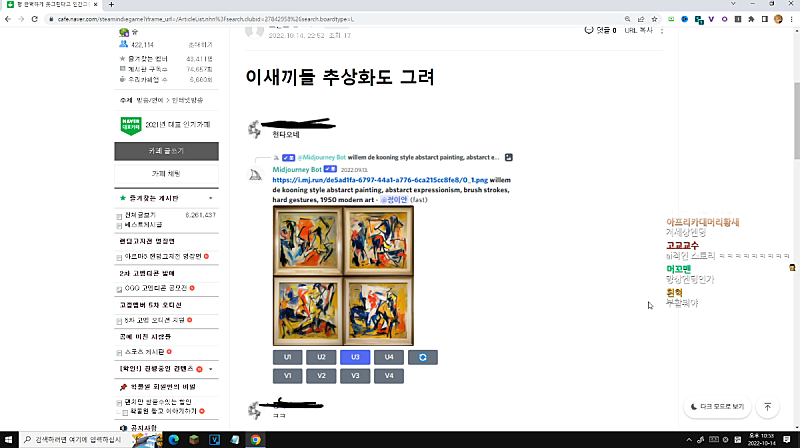
Task: Open the post's three-dot options menu
Action: (662, 31)
